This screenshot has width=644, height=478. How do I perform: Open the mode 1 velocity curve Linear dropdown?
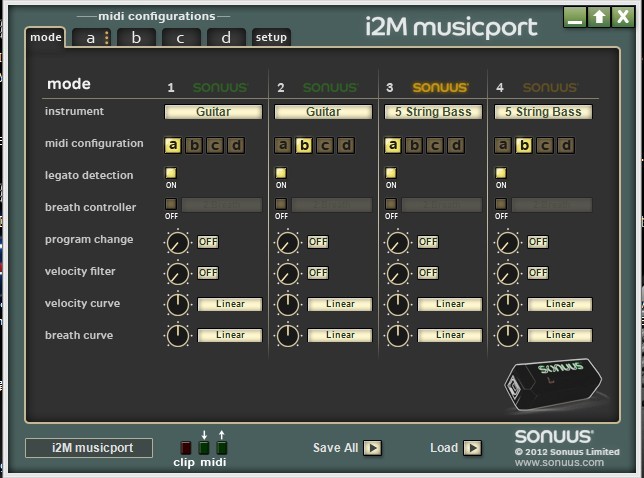click(x=230, y=304)
